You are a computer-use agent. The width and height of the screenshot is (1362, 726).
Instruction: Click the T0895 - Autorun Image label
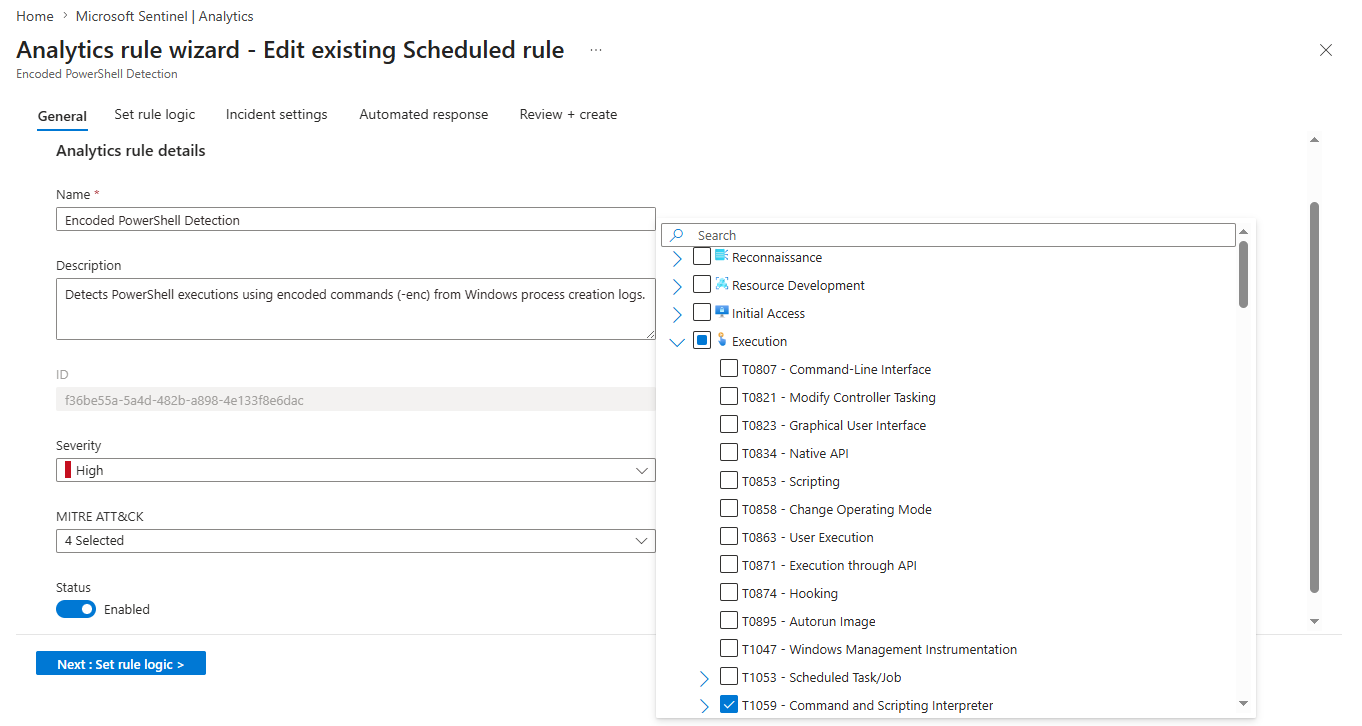pyautogui.click(x=808, y=621)
